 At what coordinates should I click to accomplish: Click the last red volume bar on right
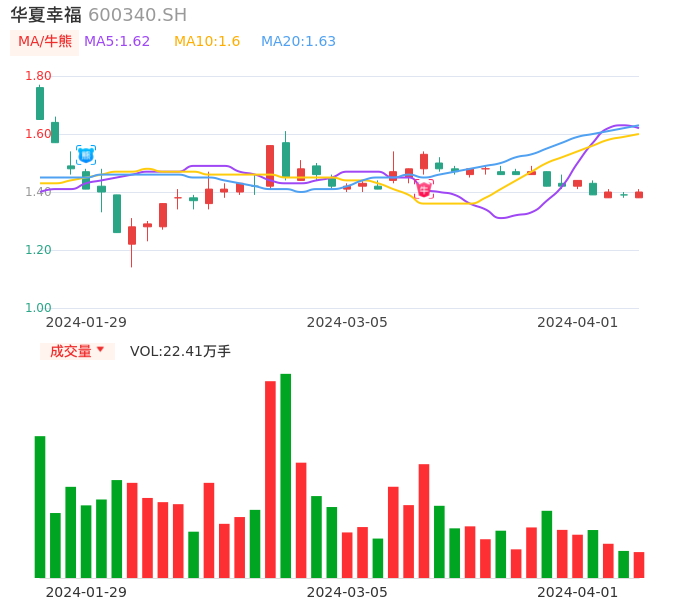[x=639, y=565]
